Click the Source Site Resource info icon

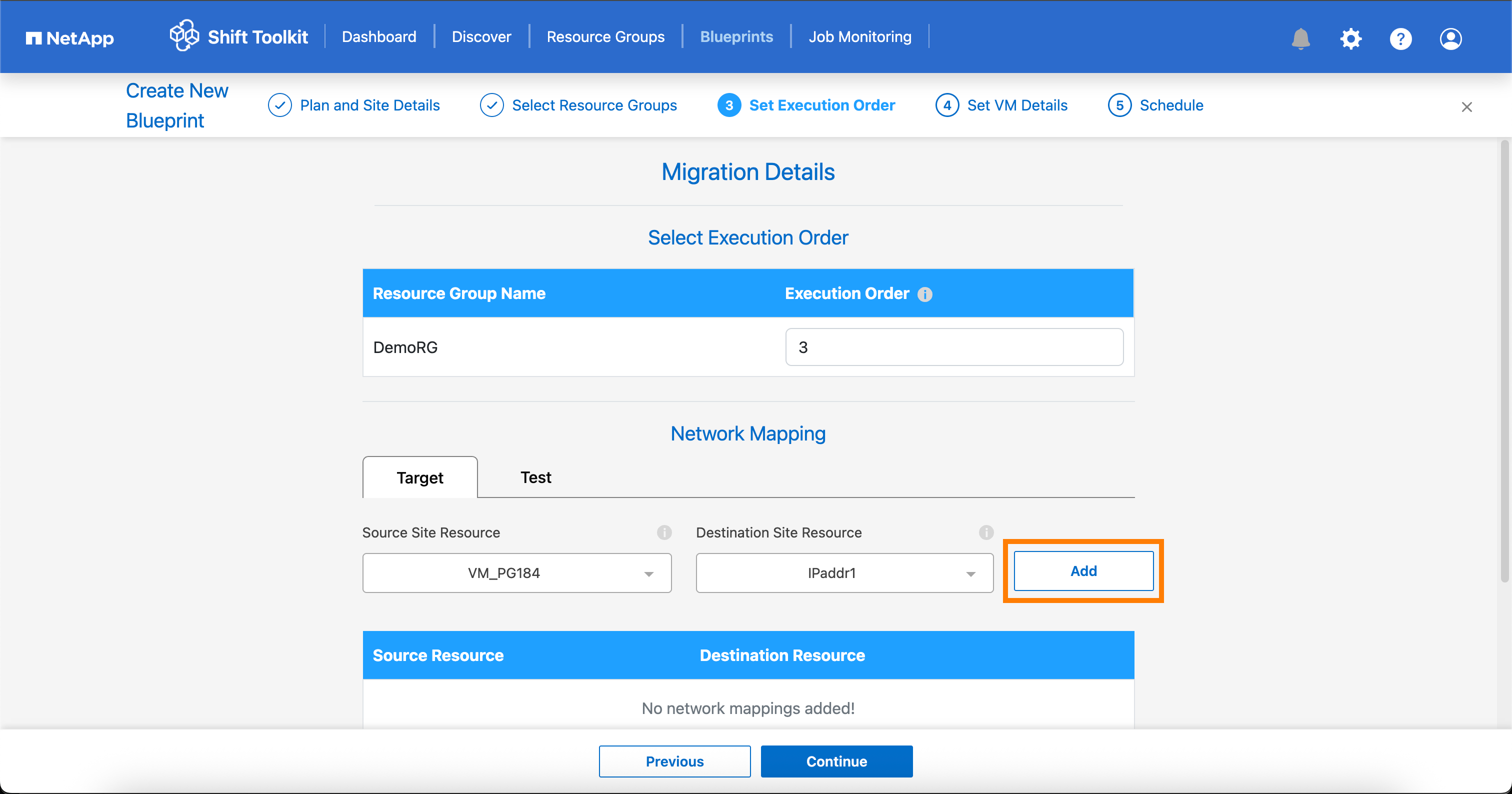pos(664,532)
